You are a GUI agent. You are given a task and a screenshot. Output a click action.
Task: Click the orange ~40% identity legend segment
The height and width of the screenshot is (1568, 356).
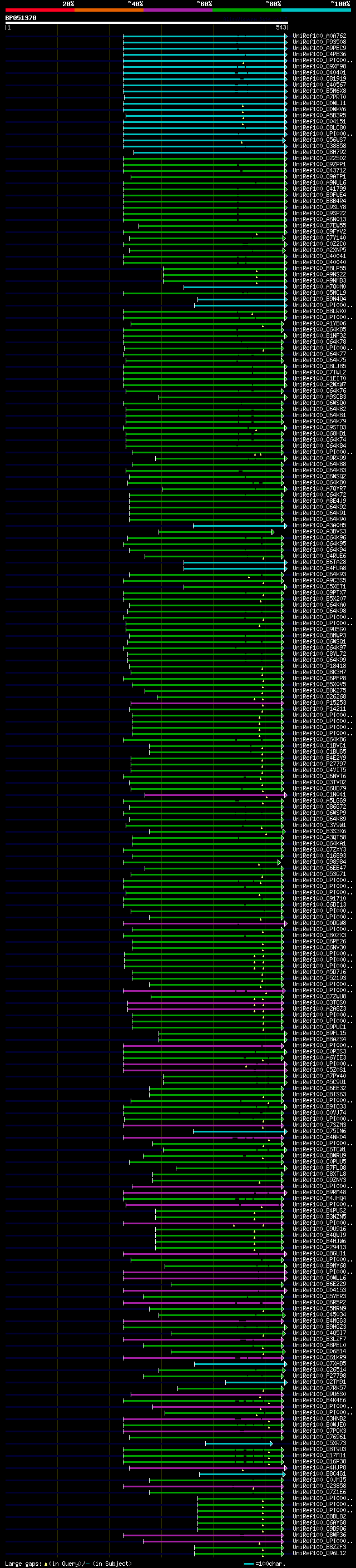coord(109,10)
